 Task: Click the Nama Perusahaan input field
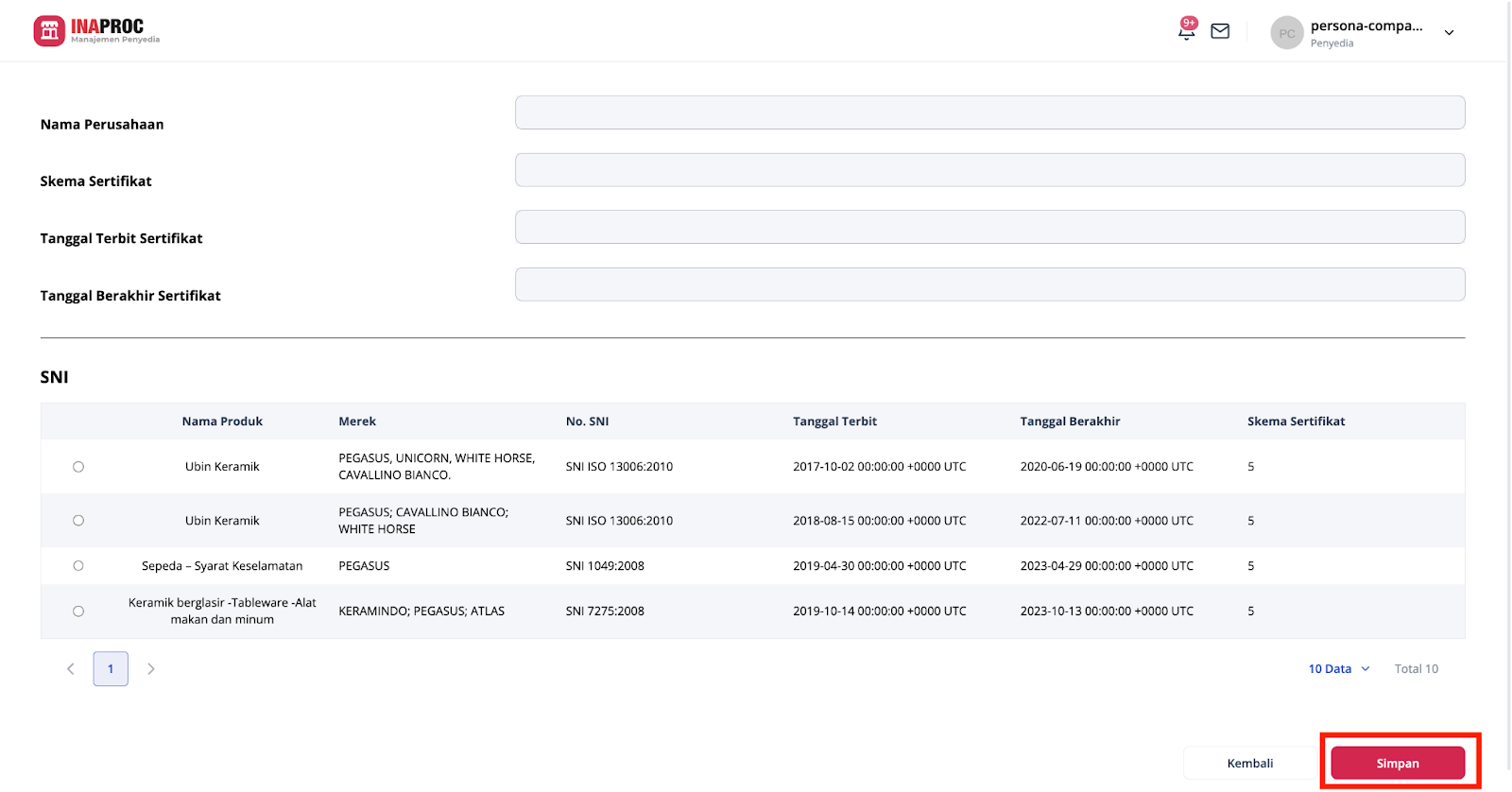coord(989,112)
